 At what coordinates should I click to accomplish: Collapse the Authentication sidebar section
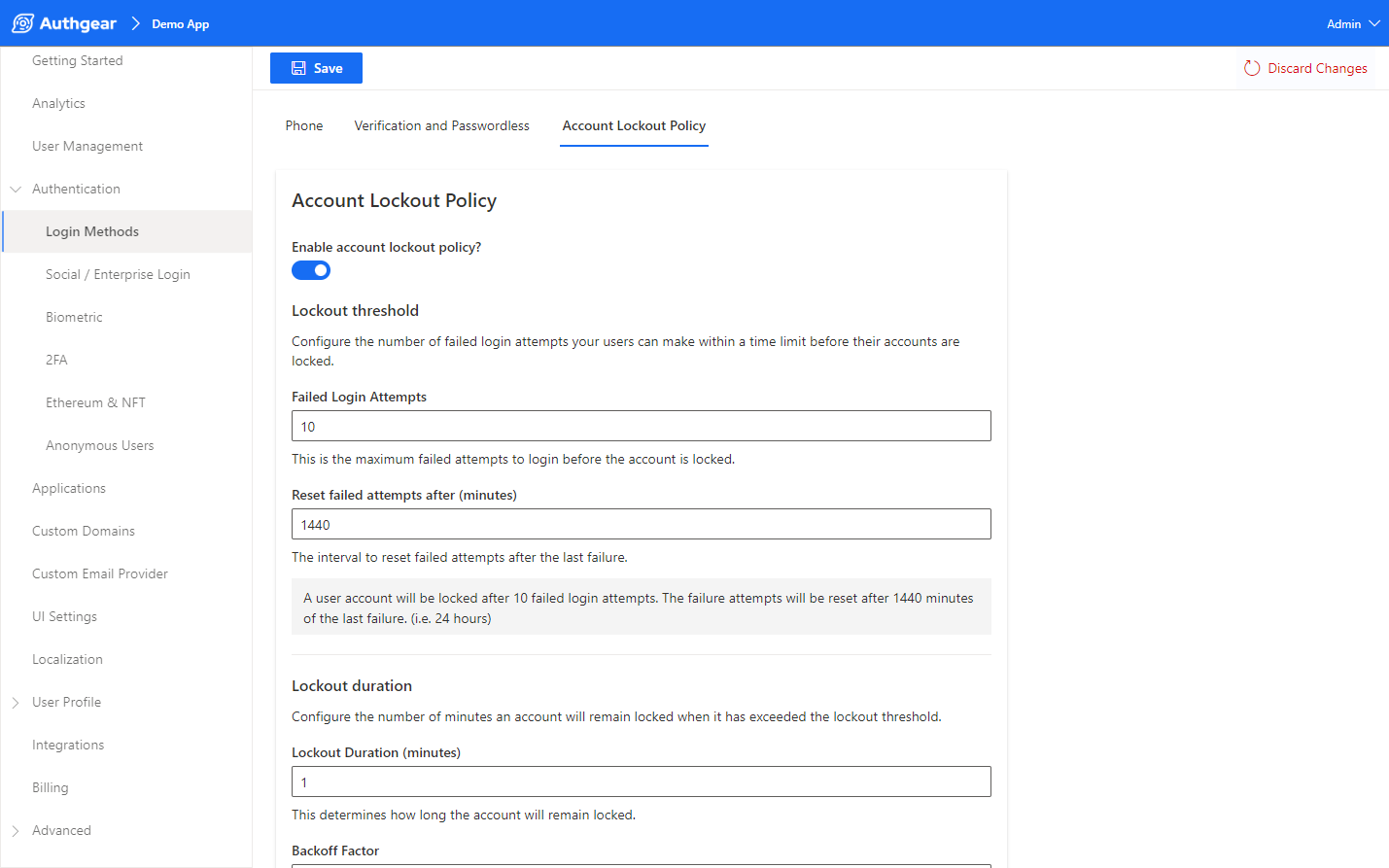click(16, 190)
